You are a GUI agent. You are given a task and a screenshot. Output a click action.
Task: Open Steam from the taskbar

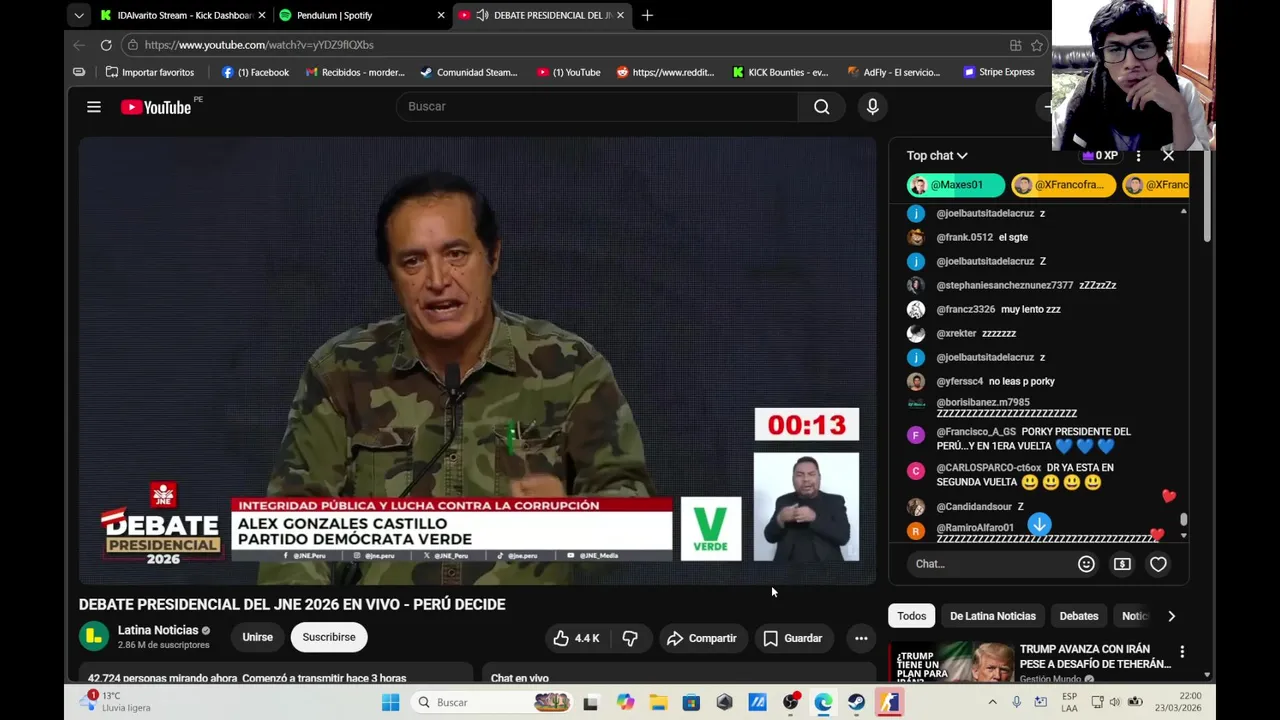(x=857, y=702)
